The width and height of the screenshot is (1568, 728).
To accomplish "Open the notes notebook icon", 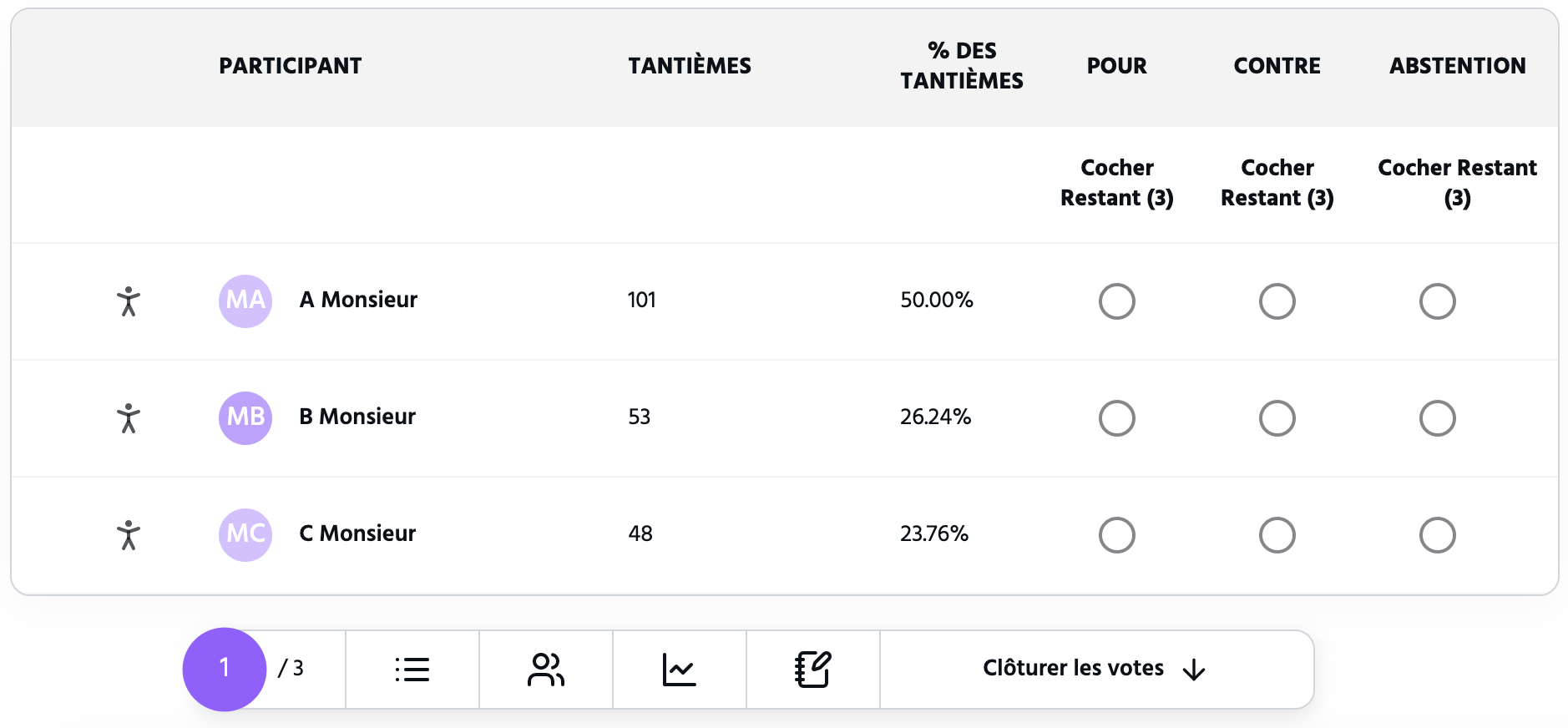I will (813, 670).
